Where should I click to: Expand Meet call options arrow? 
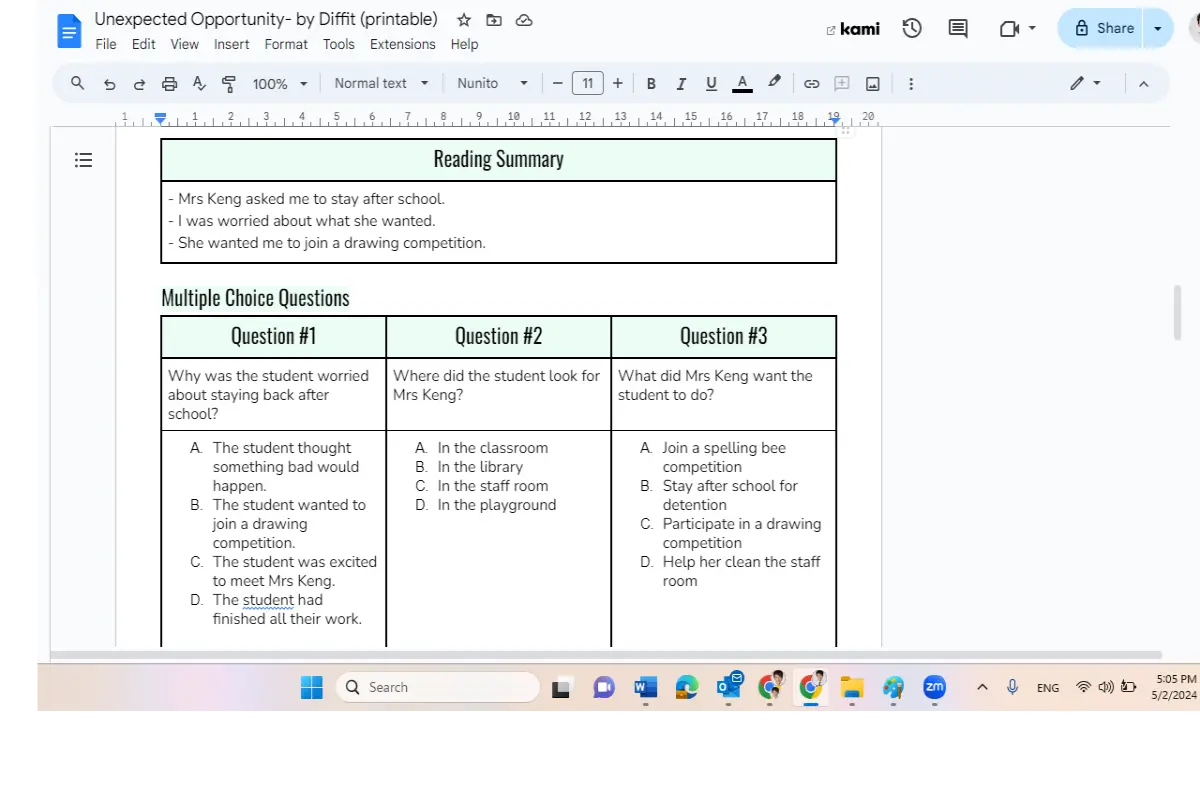pyautogui.click(x=1032, y=29)
